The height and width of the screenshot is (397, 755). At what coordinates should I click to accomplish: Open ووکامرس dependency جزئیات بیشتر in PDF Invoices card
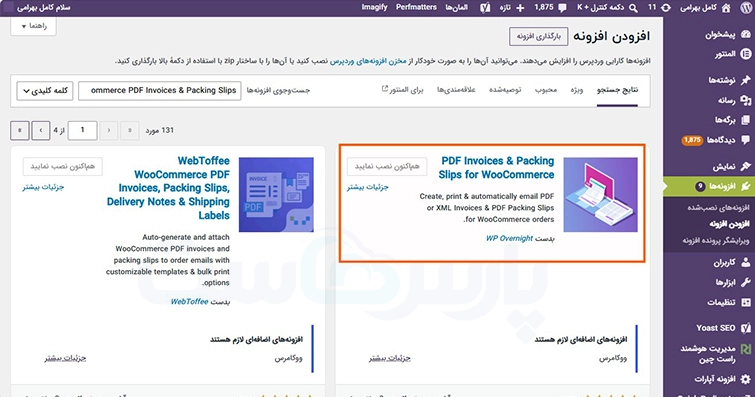click(390, 358)
